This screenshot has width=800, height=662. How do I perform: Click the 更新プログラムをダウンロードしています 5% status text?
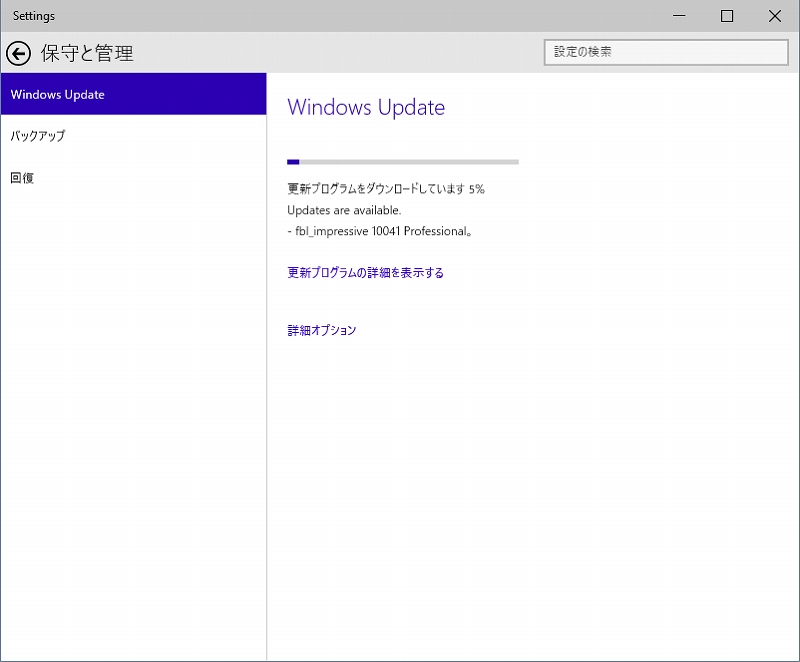386,189
